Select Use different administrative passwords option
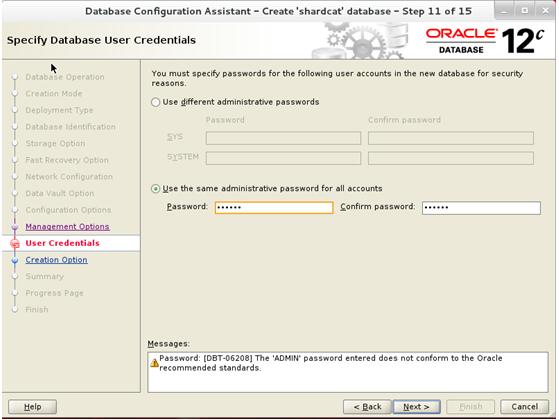The image size is (559, 420). (x=155, y=102)
